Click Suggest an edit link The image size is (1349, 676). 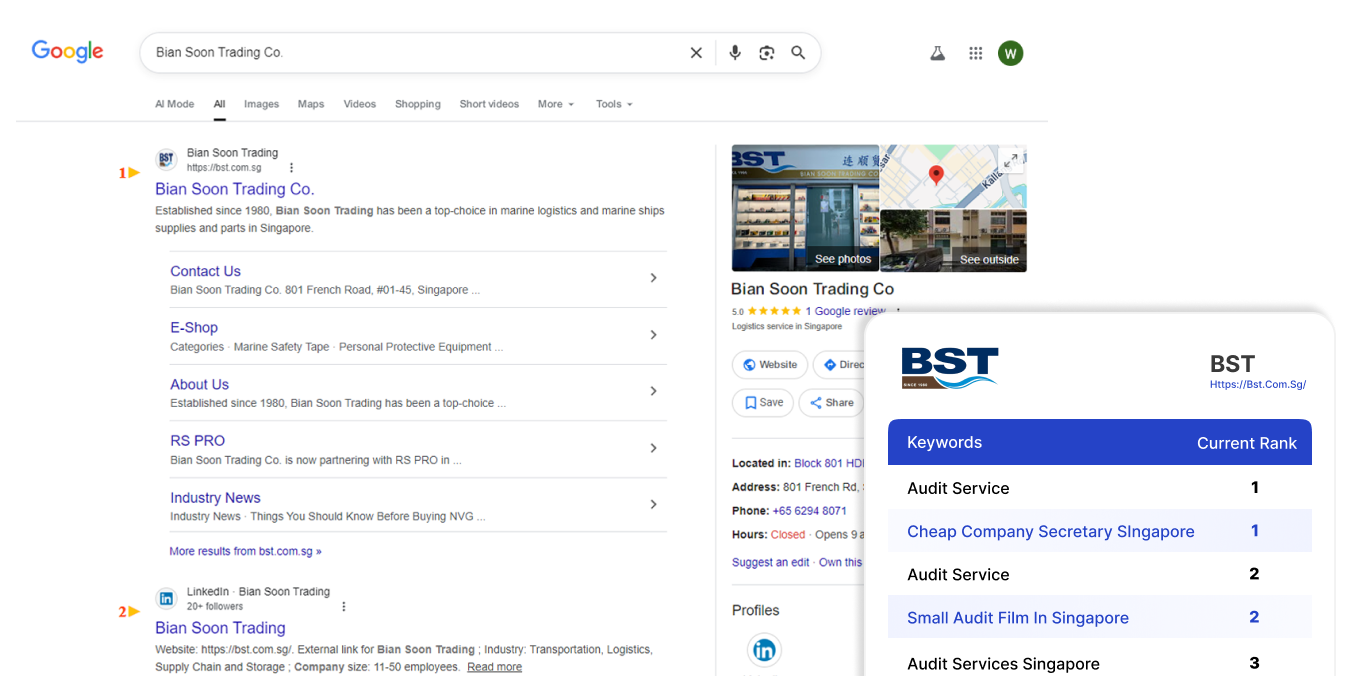pos(770,562)
